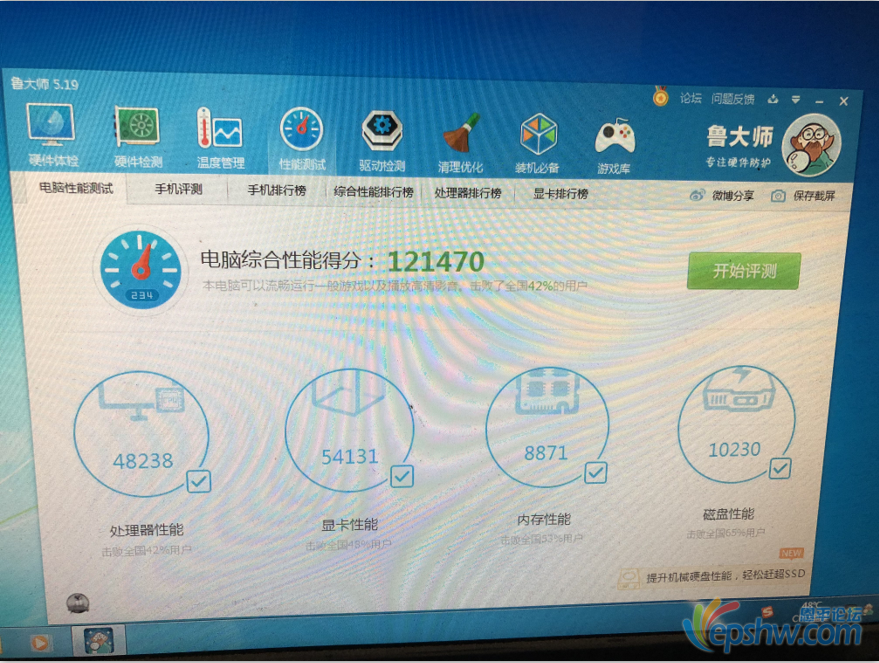
Task: Click the 显卡性能 label
Action: pos(350,525)
